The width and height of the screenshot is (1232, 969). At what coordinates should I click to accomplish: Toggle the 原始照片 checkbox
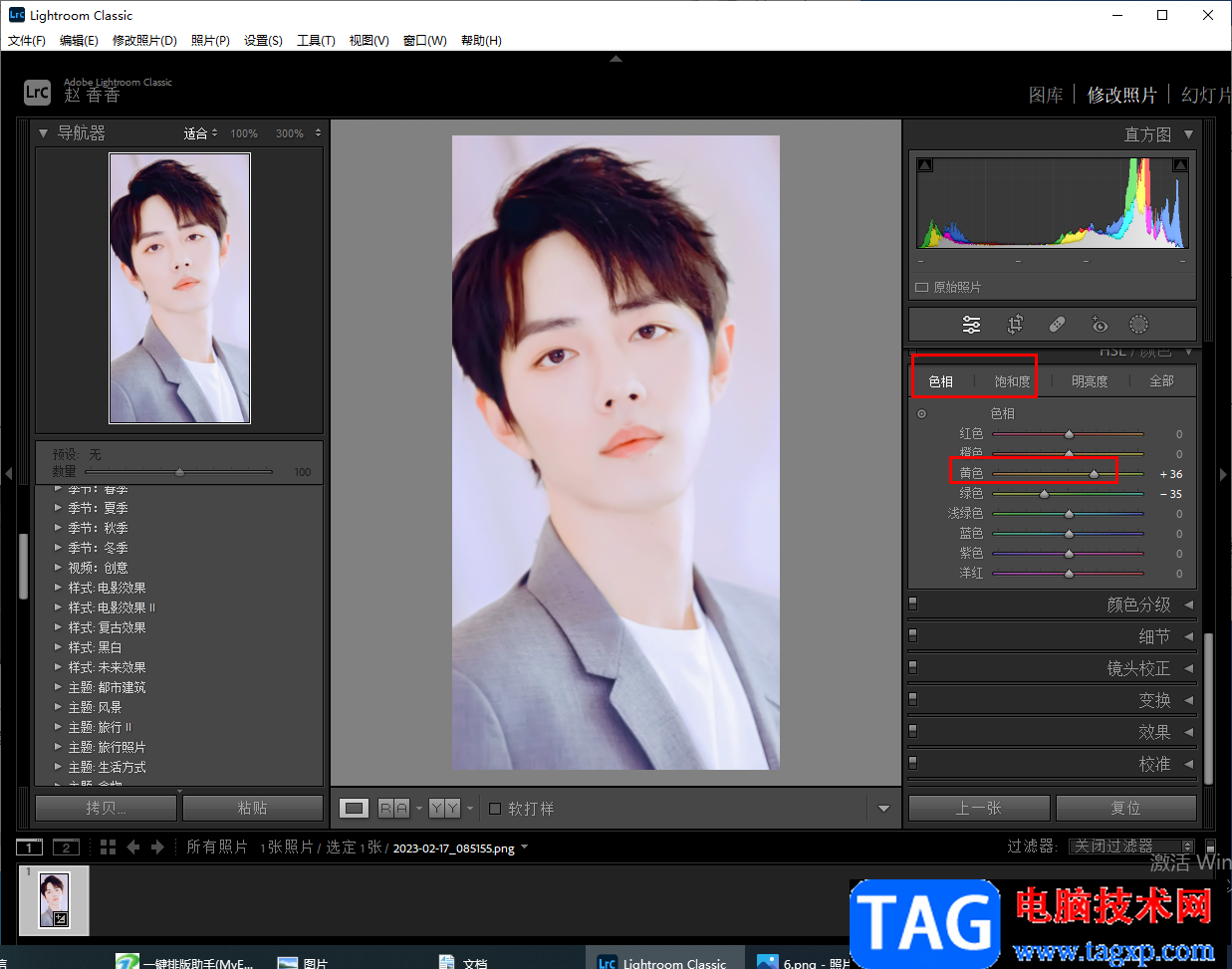click(x=921, y=287)
